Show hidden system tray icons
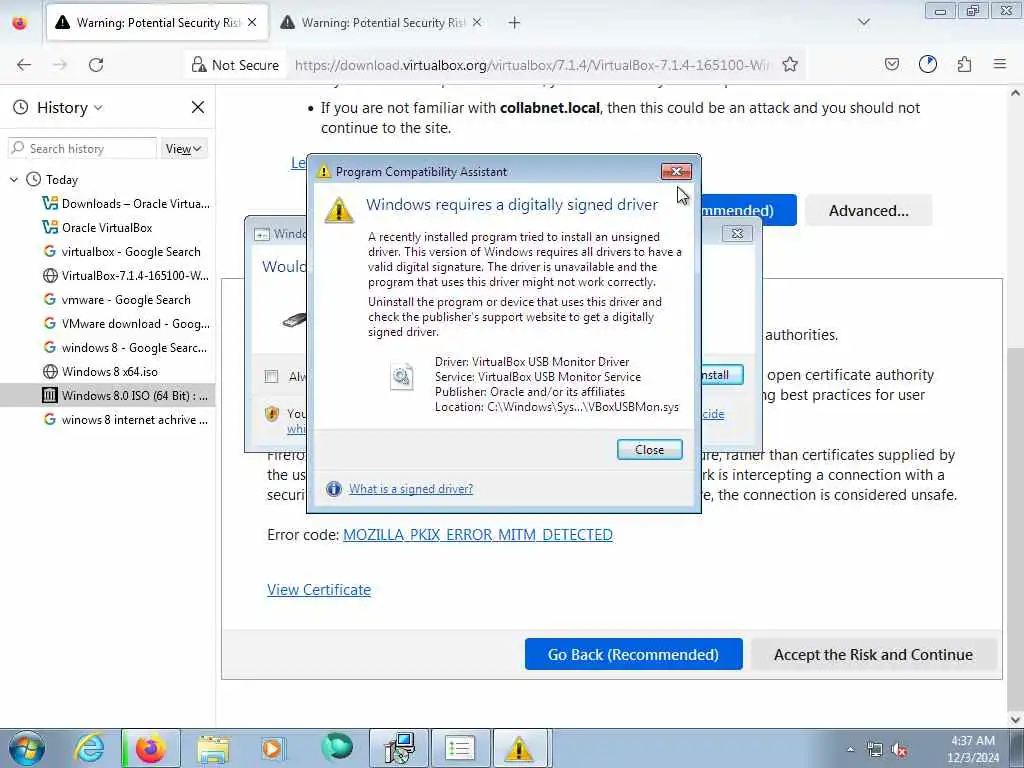 [x=850, y=750]
